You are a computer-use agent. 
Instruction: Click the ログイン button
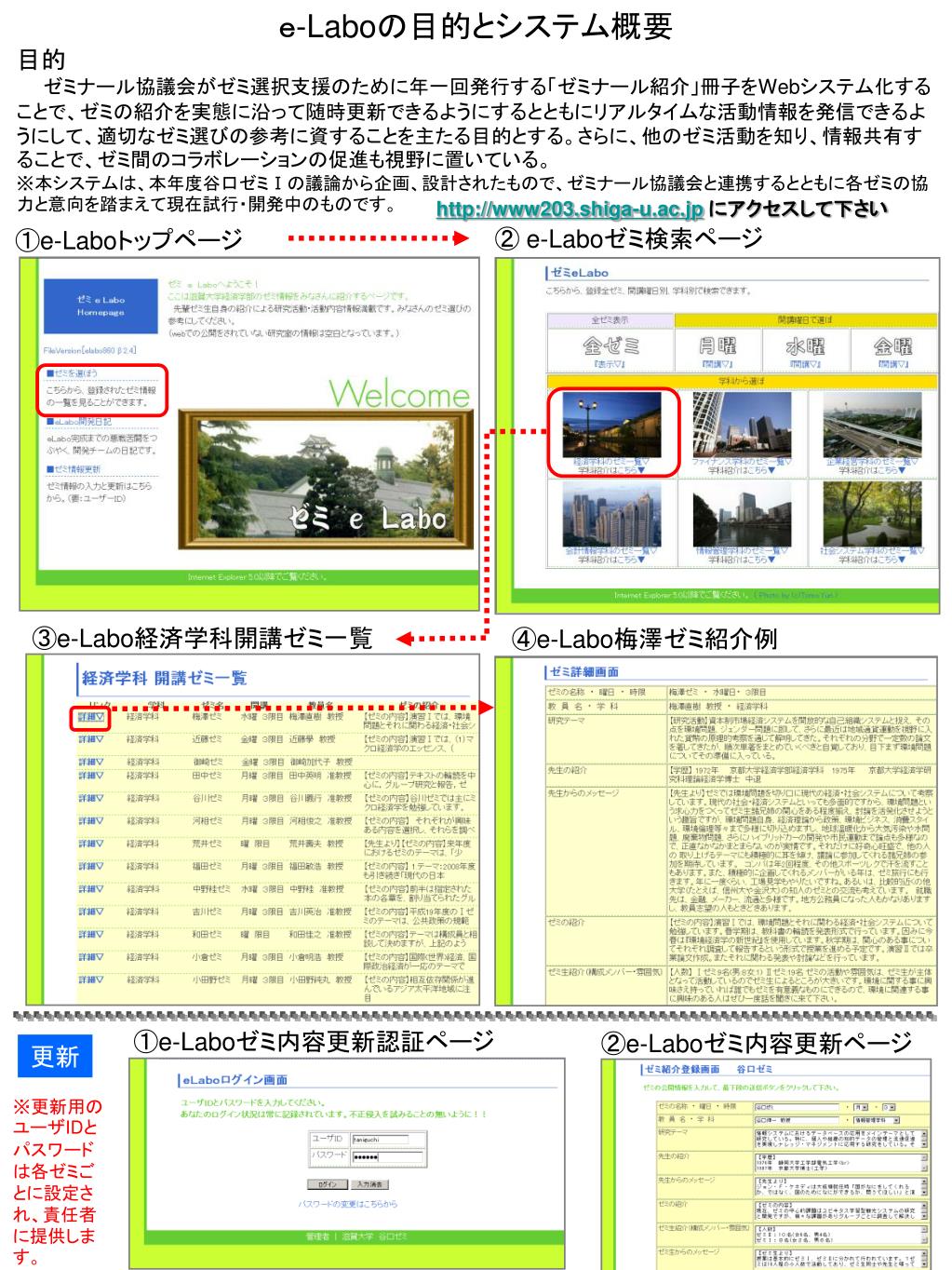coord(326,1184)
